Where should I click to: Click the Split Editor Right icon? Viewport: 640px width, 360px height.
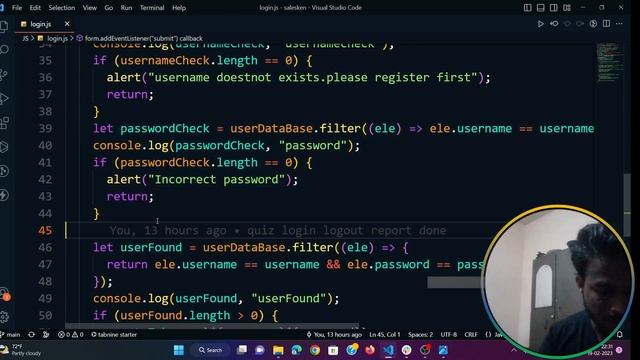click(x=607, y=24)
